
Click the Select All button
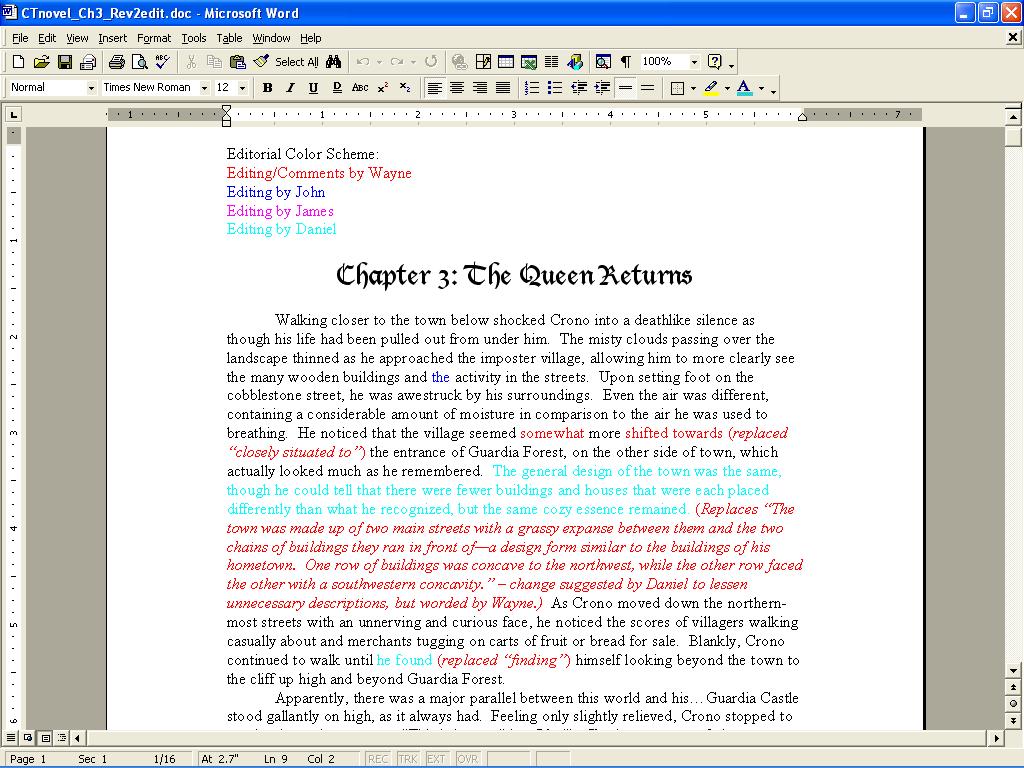[x=296, y=62]
